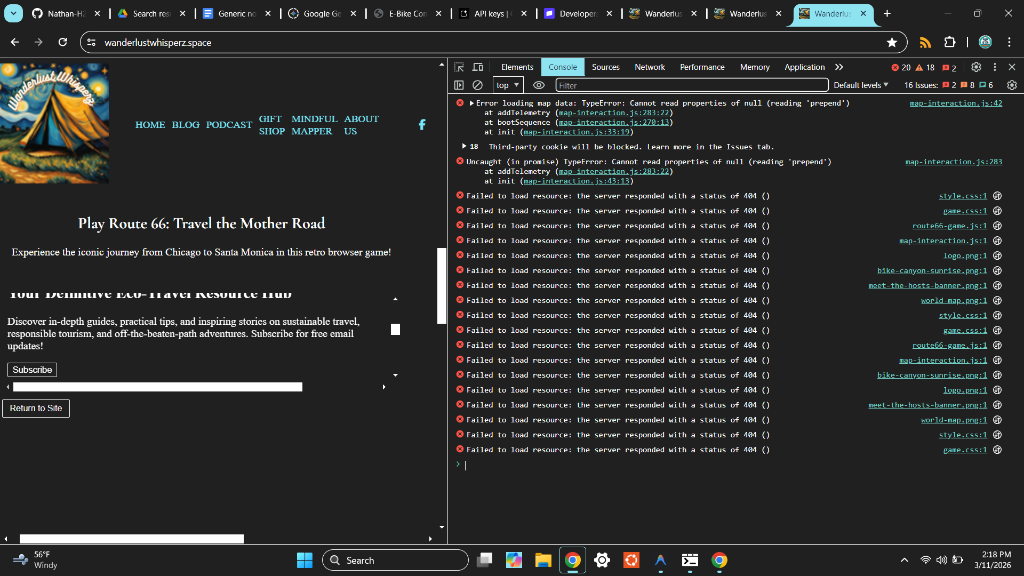Open the DevTools settings gear
The width and height of the screenshot is (1024, 576).
(977, 67)
